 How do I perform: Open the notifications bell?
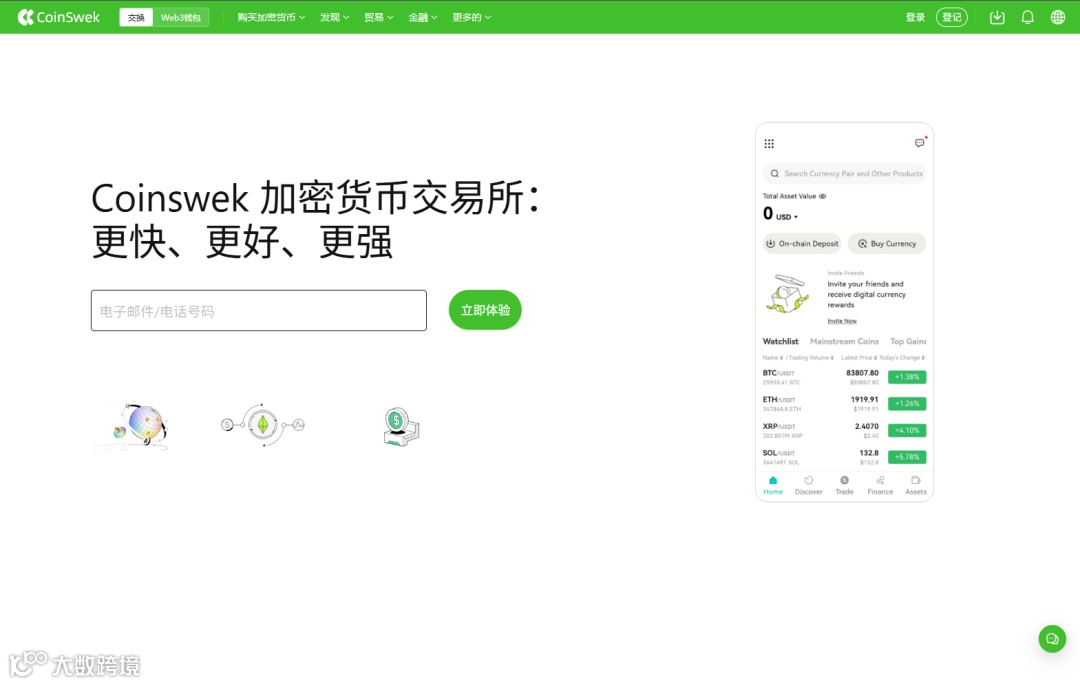pyautogui.click(x=1027, y=17)
